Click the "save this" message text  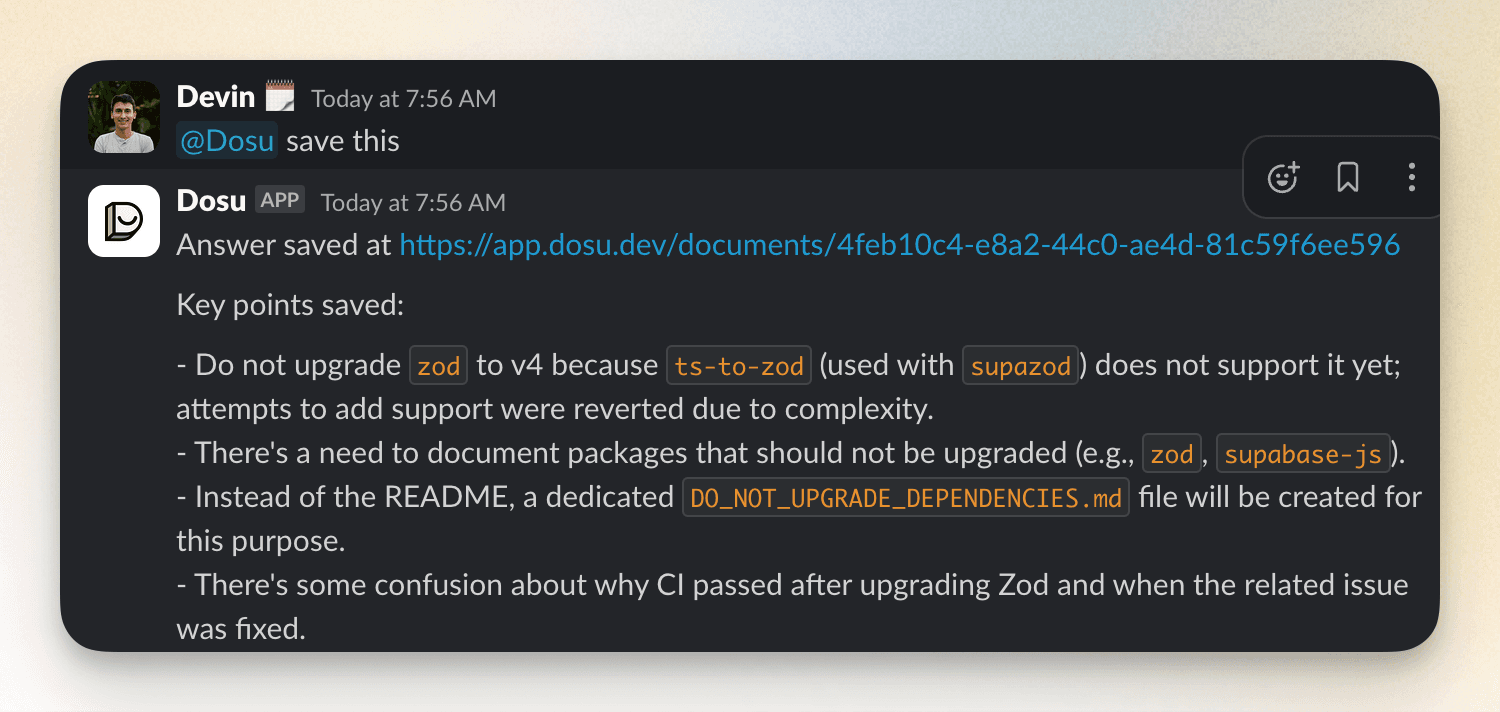pos(343,141)
